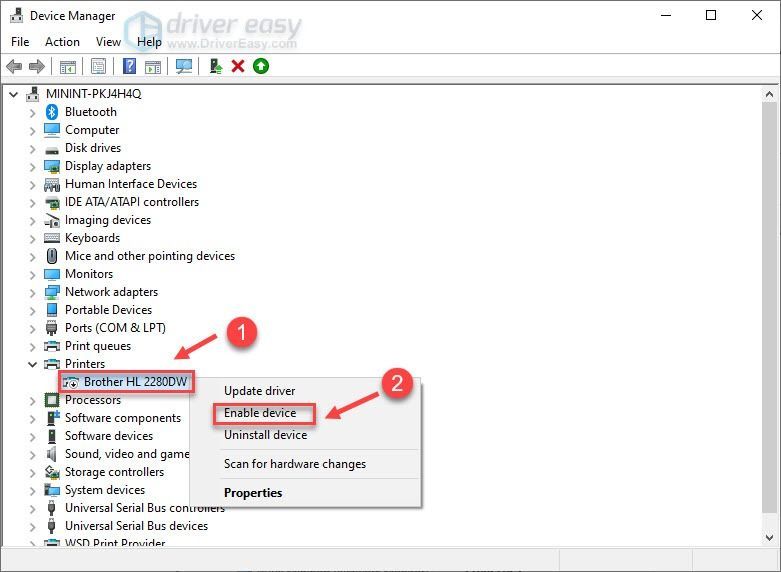Viewport: 781px width, 572px height.
Task: Click the Network adapters category icon
Action: tap(52, 292)
